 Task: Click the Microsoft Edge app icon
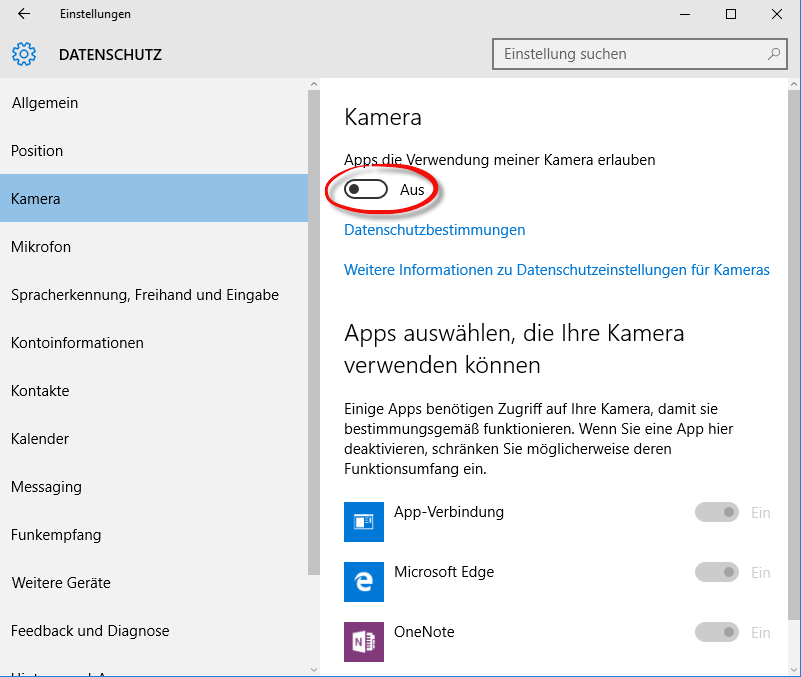(364, 581)
